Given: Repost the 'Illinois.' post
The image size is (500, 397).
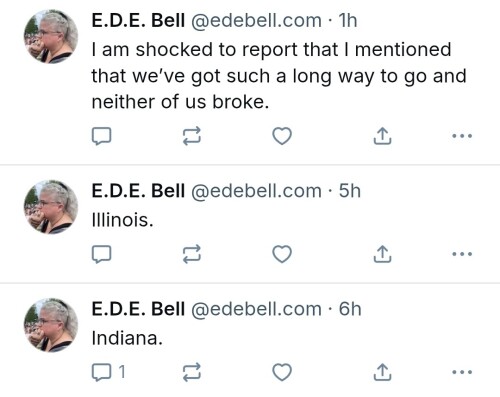Looking at the screenshot, I should click(192, 254).
